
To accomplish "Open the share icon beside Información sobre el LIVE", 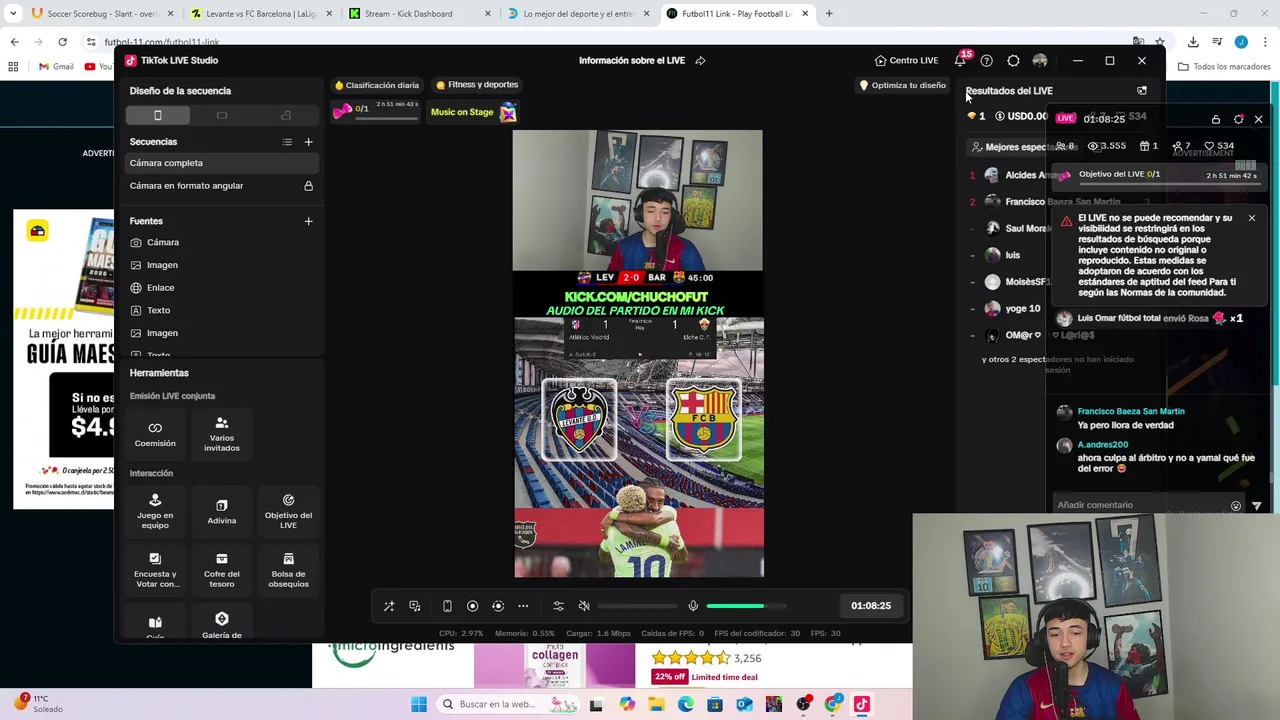I will click(x=700, y=60).
